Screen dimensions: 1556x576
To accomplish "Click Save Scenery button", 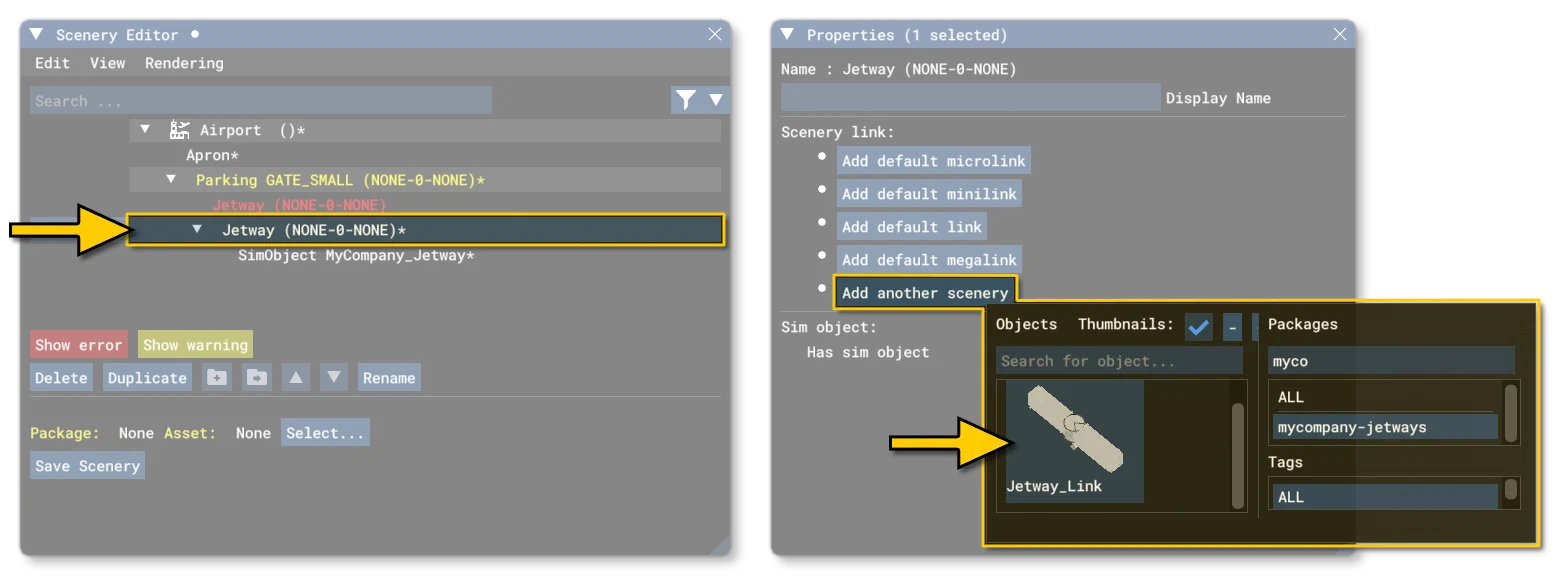I will tap(87, 466).
